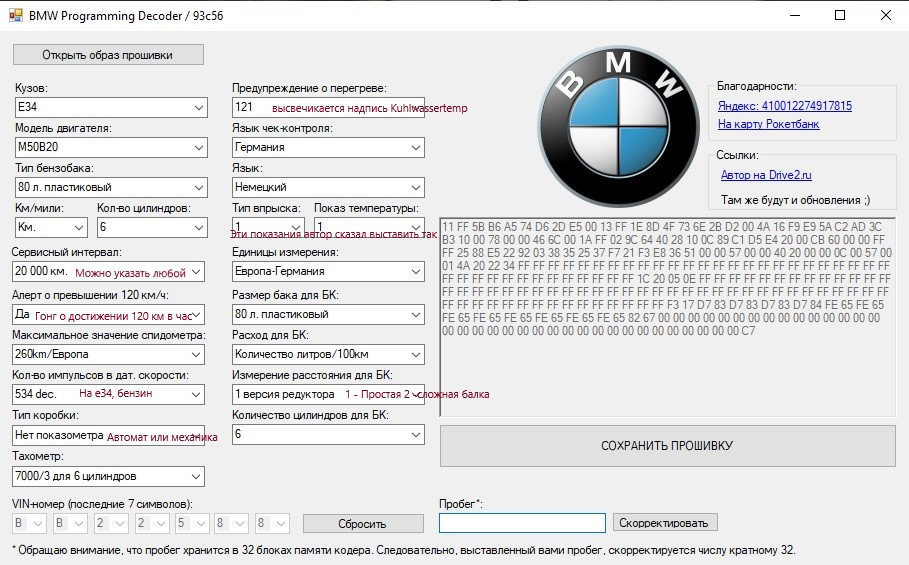Expand the Язык dropdown showing Немецкий
Image resolution: width=909 pixels, height=565 pixels.
pos(328,187)
